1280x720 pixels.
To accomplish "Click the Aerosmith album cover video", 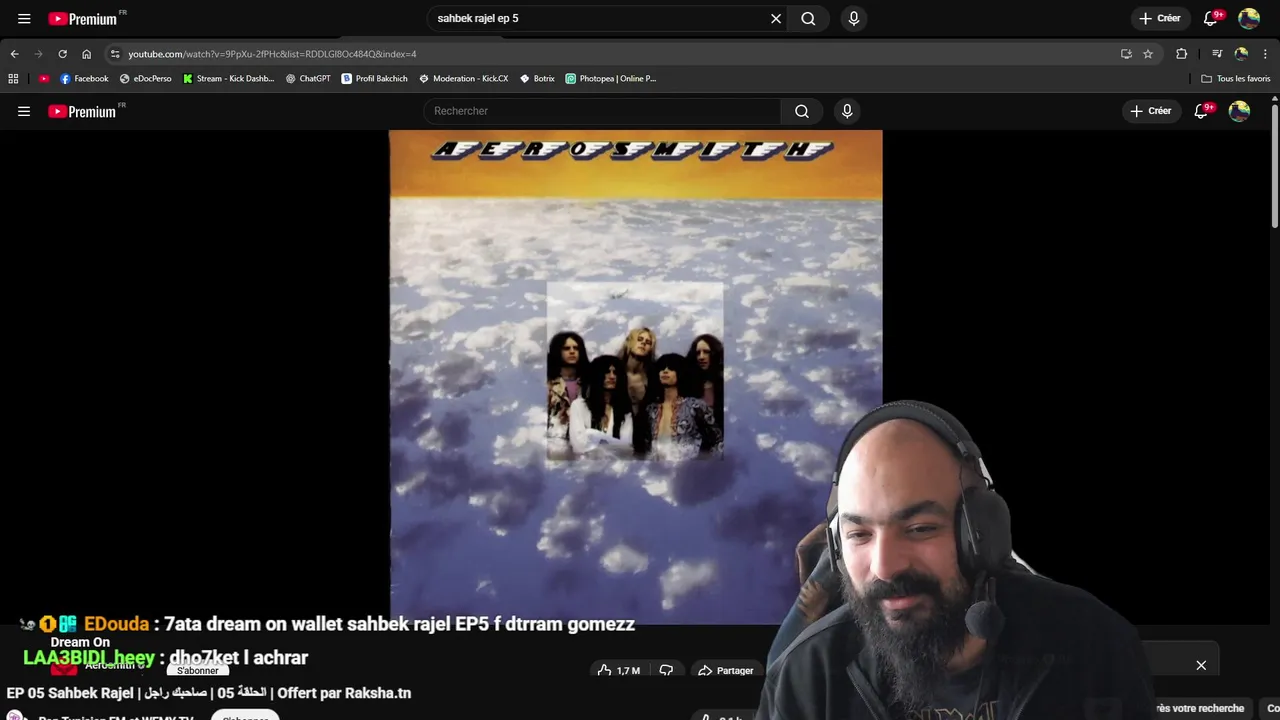I will (x=635, y=377).
